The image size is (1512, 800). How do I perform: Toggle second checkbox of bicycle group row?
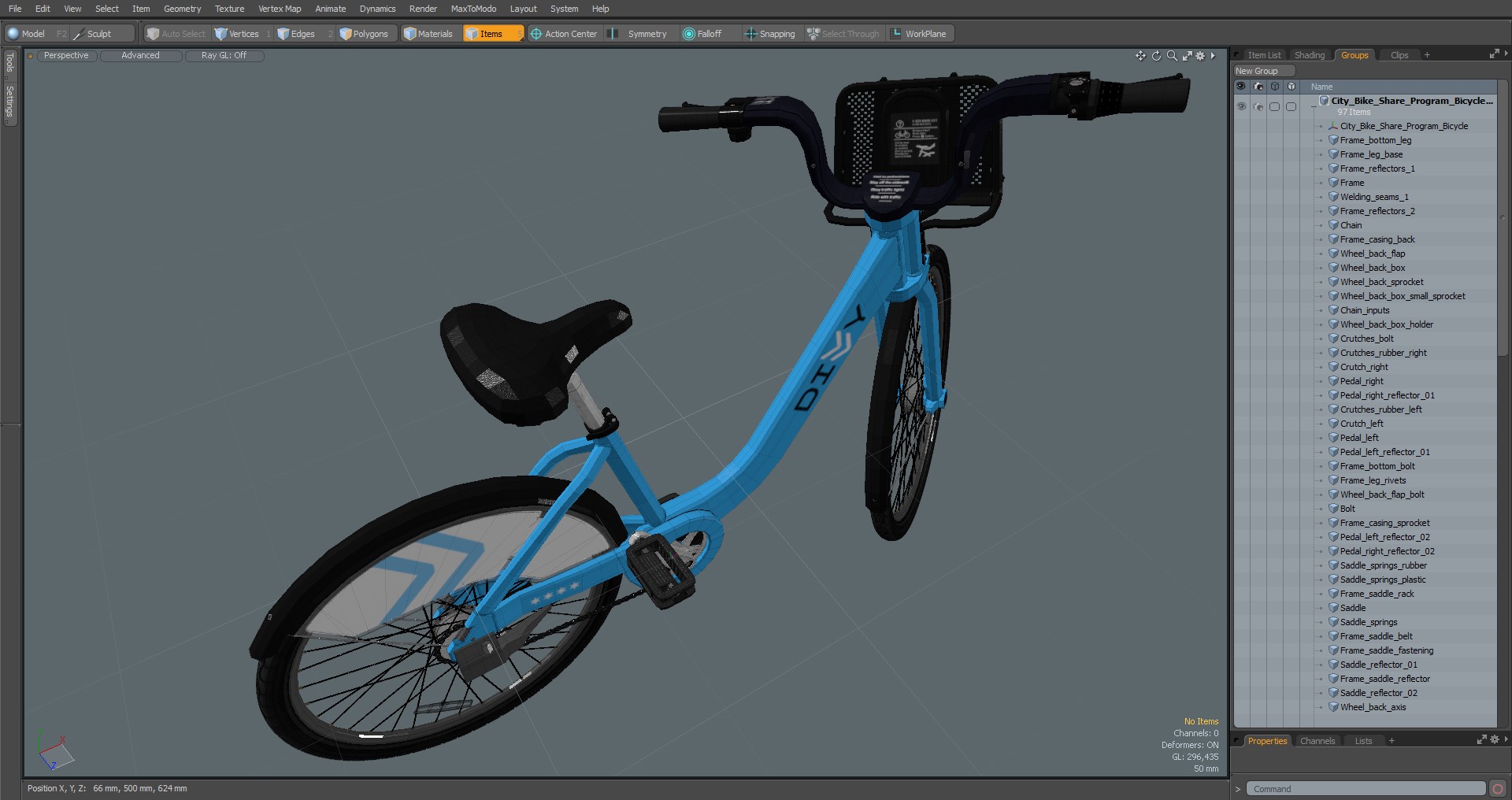tap(1291, 106)
